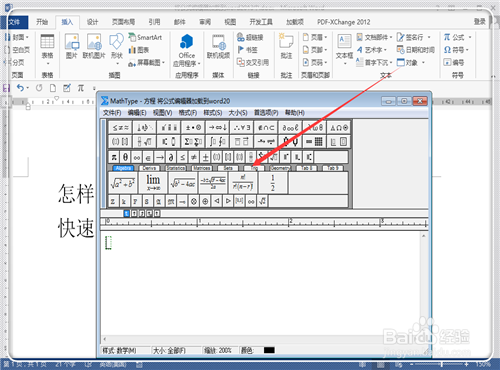Insert 联机图片 online picture in Word
500x370 pixels.
(x=94, y=46)
